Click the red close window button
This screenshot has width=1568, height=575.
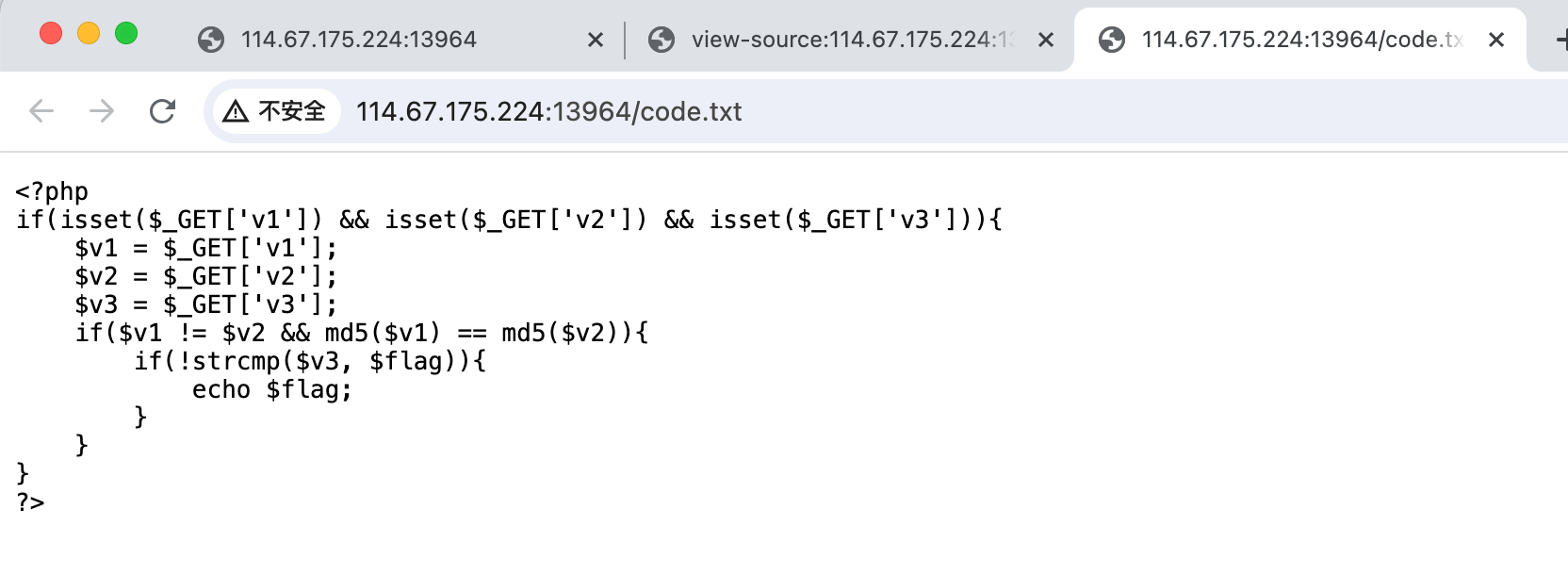(x=51, y=33)
